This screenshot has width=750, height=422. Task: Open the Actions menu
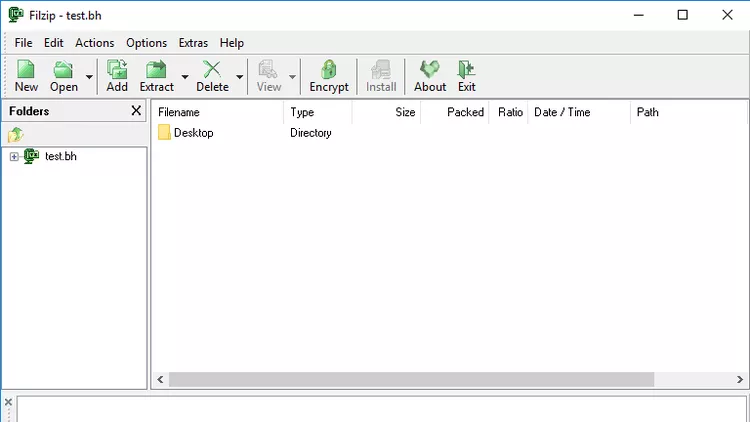point(95,43)
